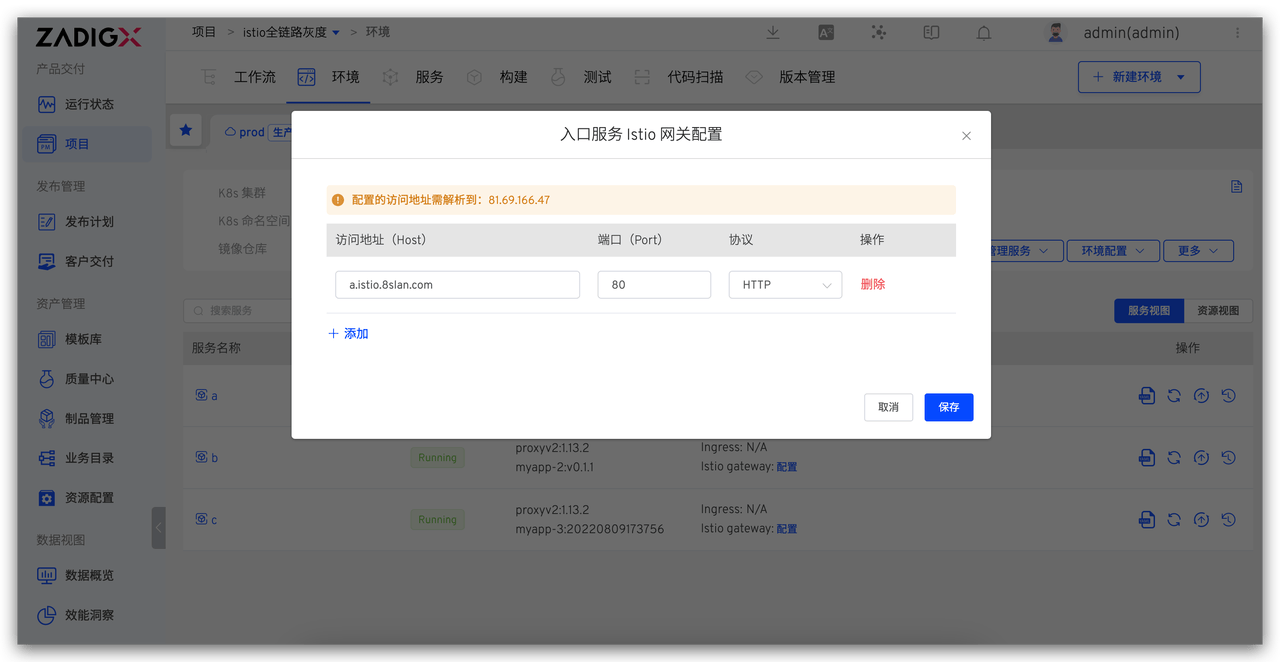
Task: Collapse the left sidebar handle
Action: [x=158, y=528]
